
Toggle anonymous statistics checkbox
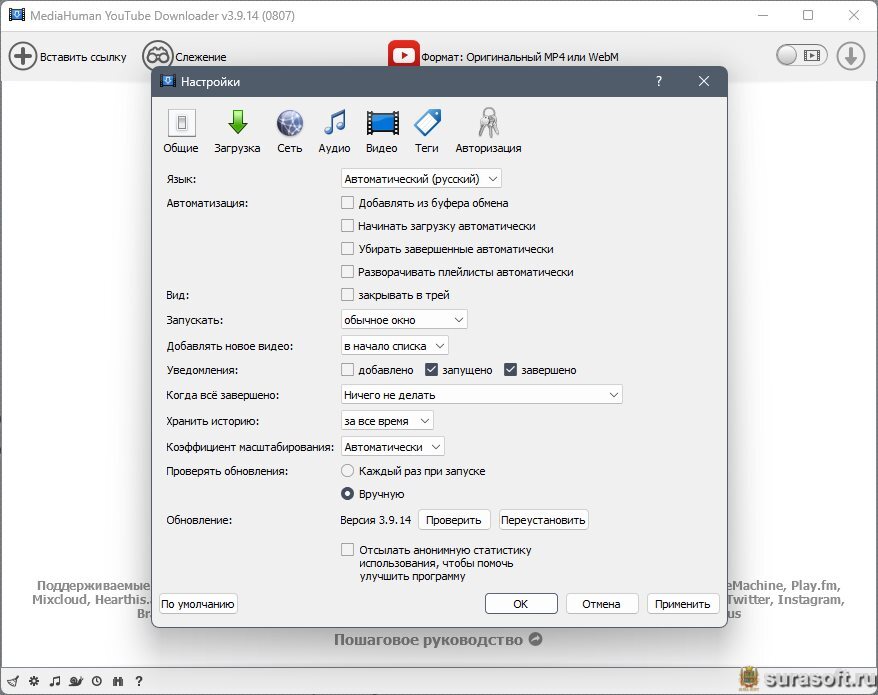347,550
